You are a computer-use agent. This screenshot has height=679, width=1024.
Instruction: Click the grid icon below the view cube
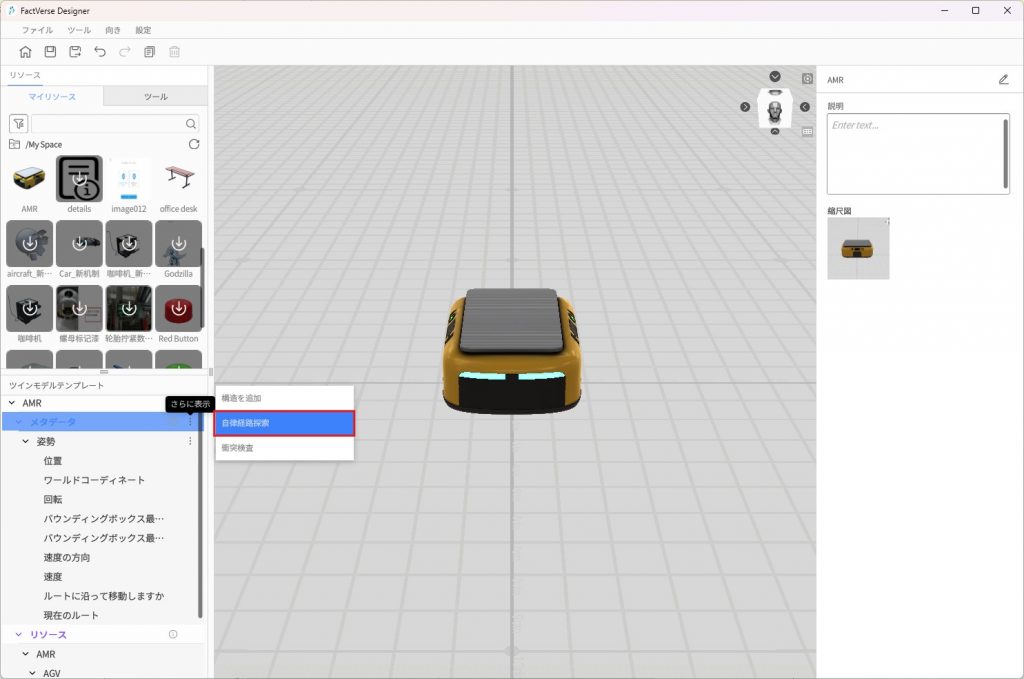[x=807, y=131]
